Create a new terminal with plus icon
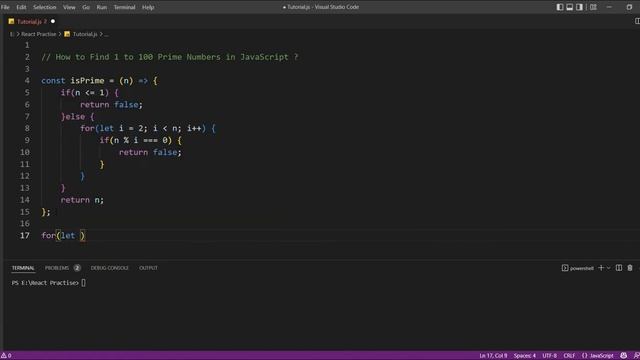The image size is (640, 360). (x=601, y=268)
